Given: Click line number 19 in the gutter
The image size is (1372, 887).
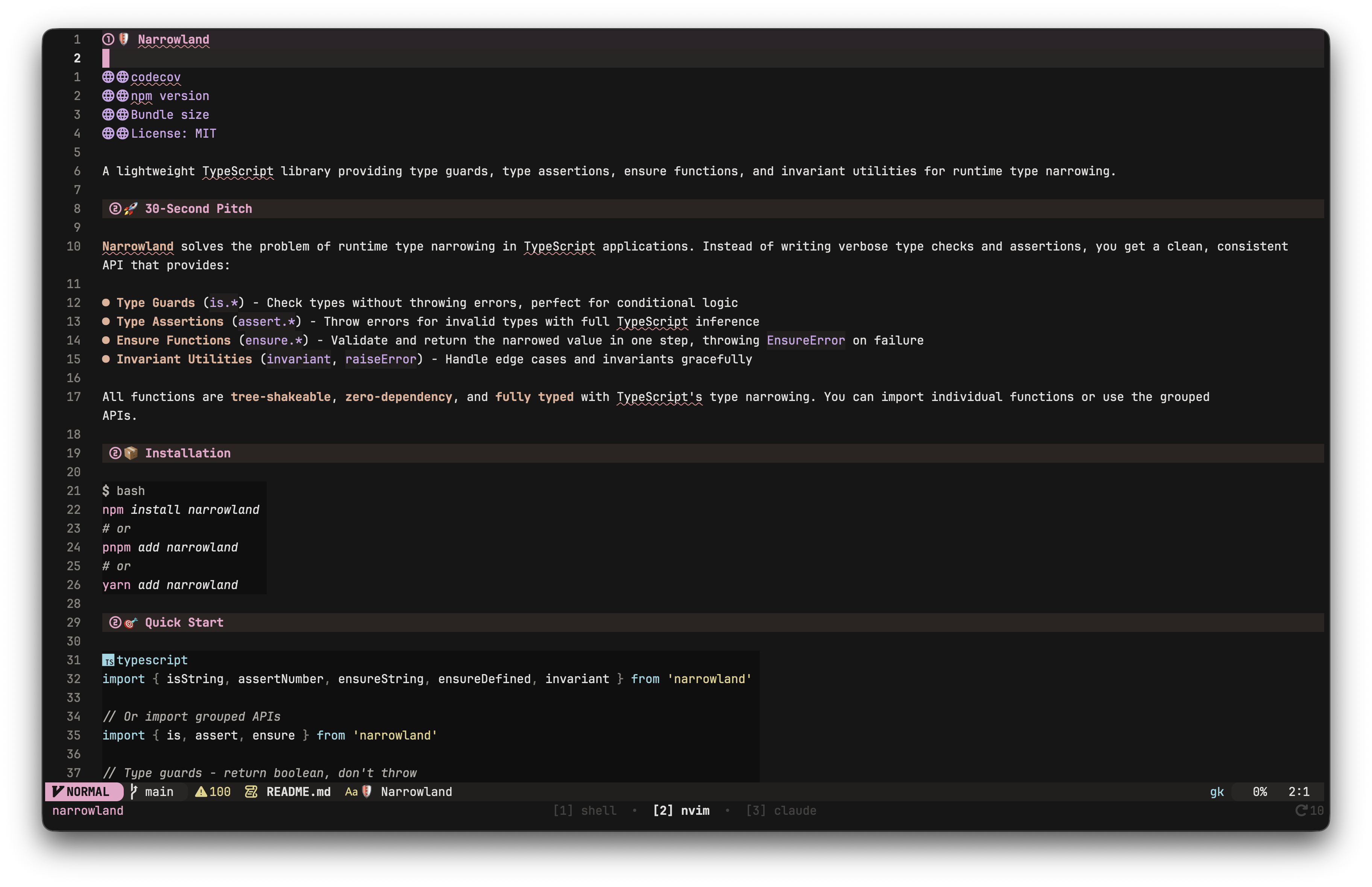Looking at the screenshot, I should [73, 453].
